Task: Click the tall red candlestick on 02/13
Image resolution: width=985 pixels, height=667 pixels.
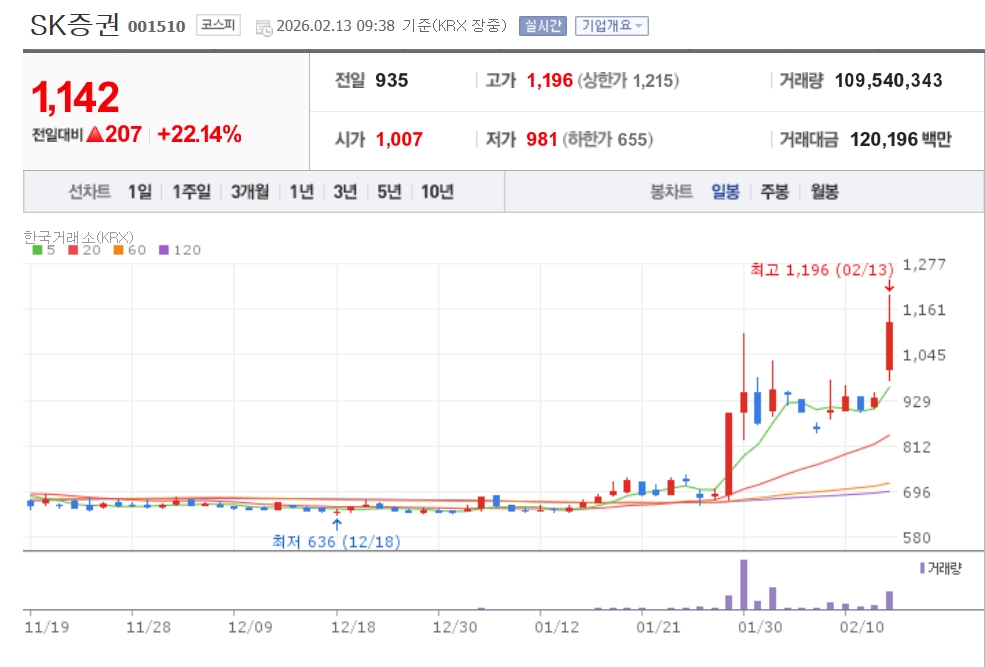Action: tap(890, 345)
